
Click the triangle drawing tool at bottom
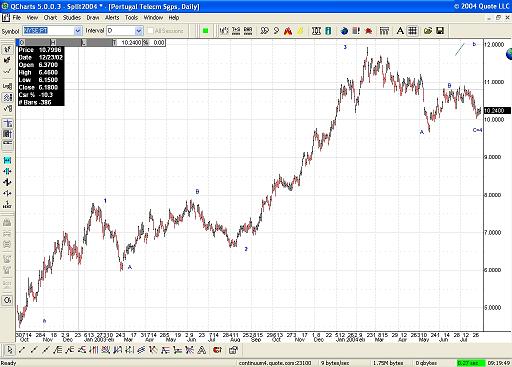point(202,350)
